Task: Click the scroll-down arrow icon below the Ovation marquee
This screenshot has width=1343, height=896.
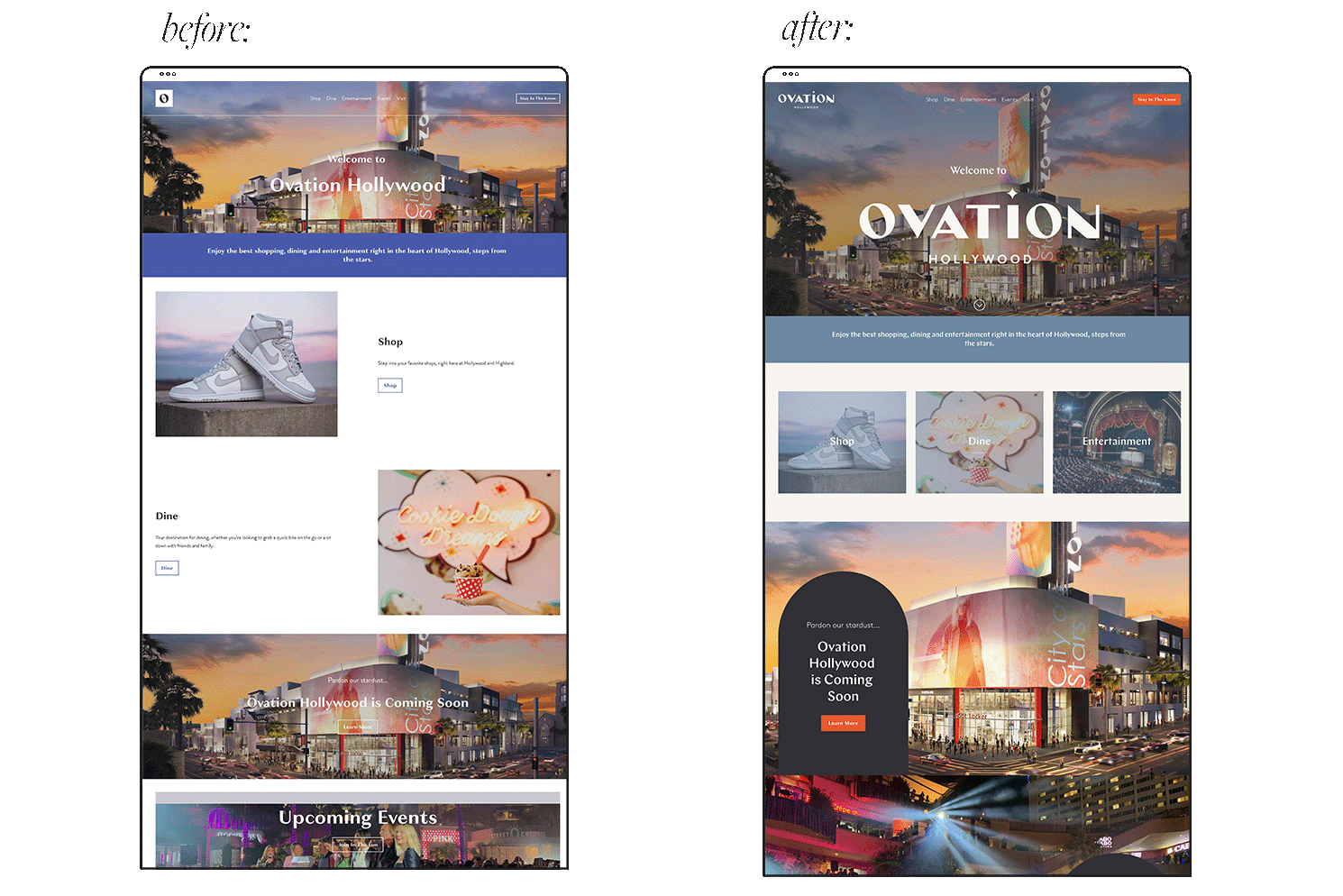Action: coord(978,305)
